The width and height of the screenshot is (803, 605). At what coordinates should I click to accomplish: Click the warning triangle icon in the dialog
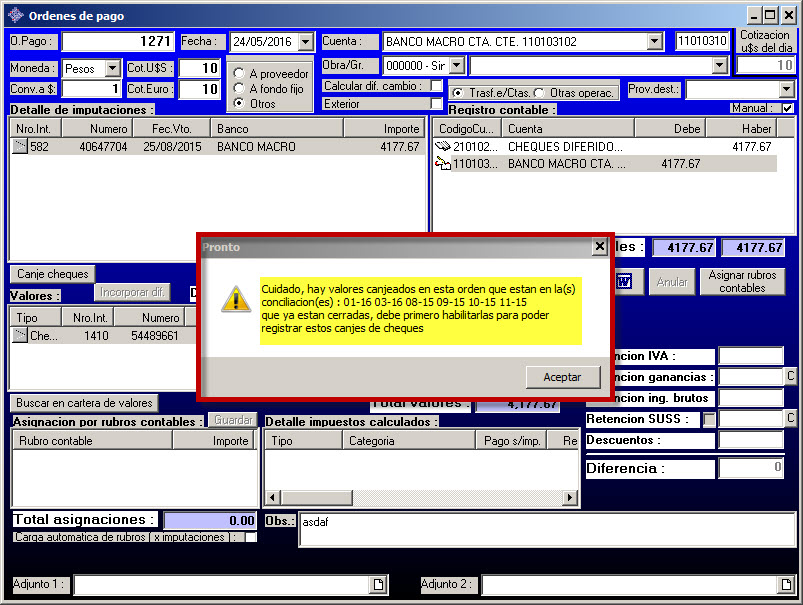236,298
